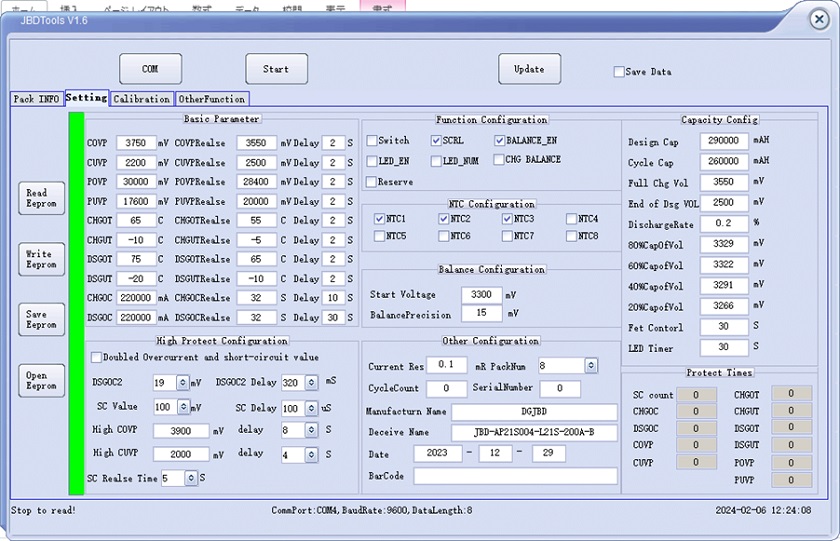The height and width of the screenshot is (541, 840).
Task: Enable the Save Data checkbox
Action: (x=619, y=71)
